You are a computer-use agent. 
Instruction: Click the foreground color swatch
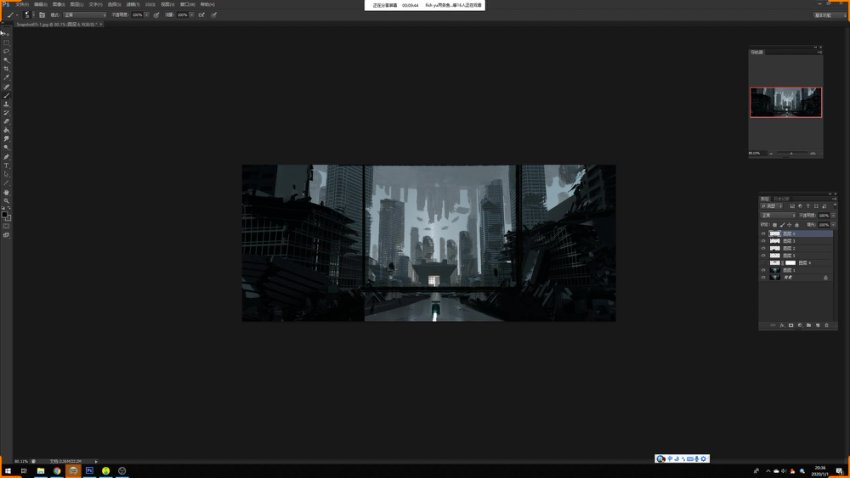point(4,214)
